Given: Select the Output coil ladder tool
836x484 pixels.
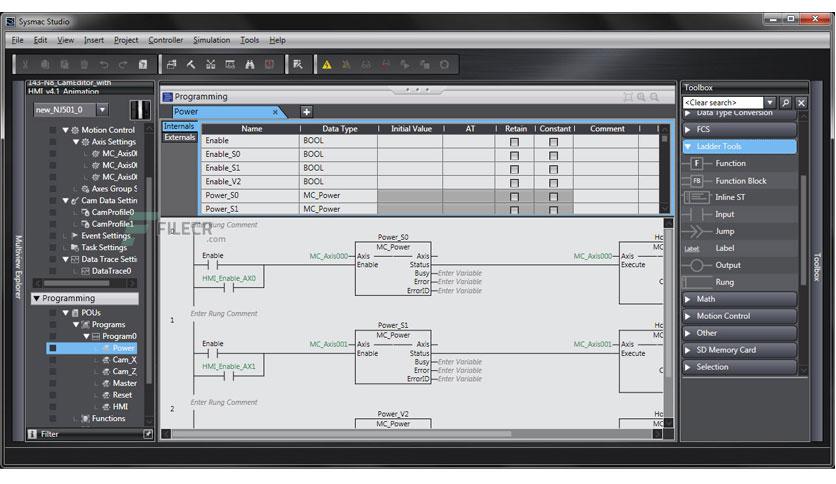Looking at the screenshot, I should tap(739, 265).
